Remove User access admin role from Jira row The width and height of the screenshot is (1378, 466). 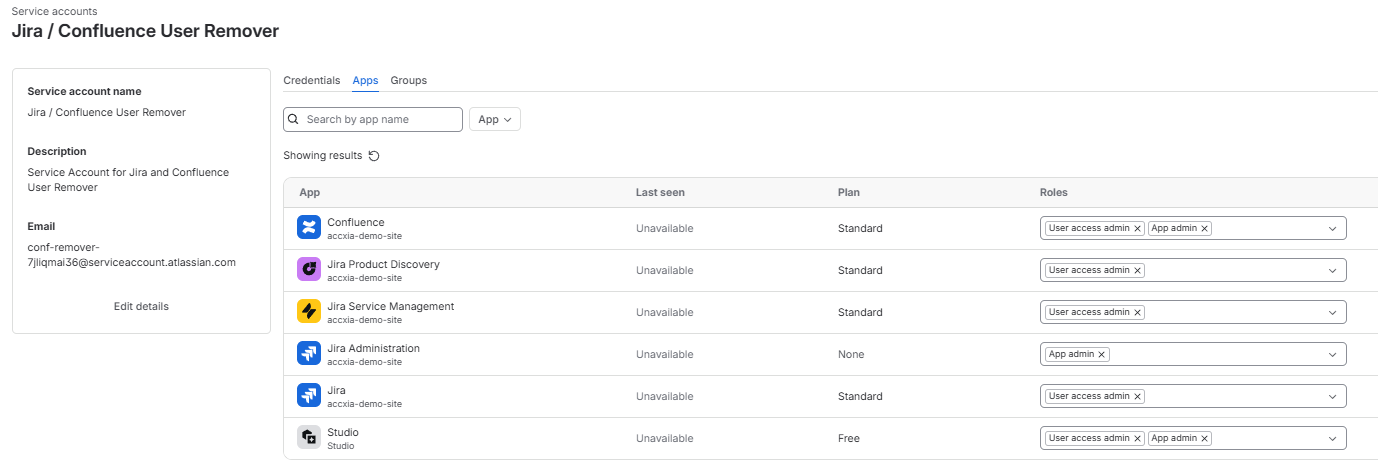click(1137, 396)
